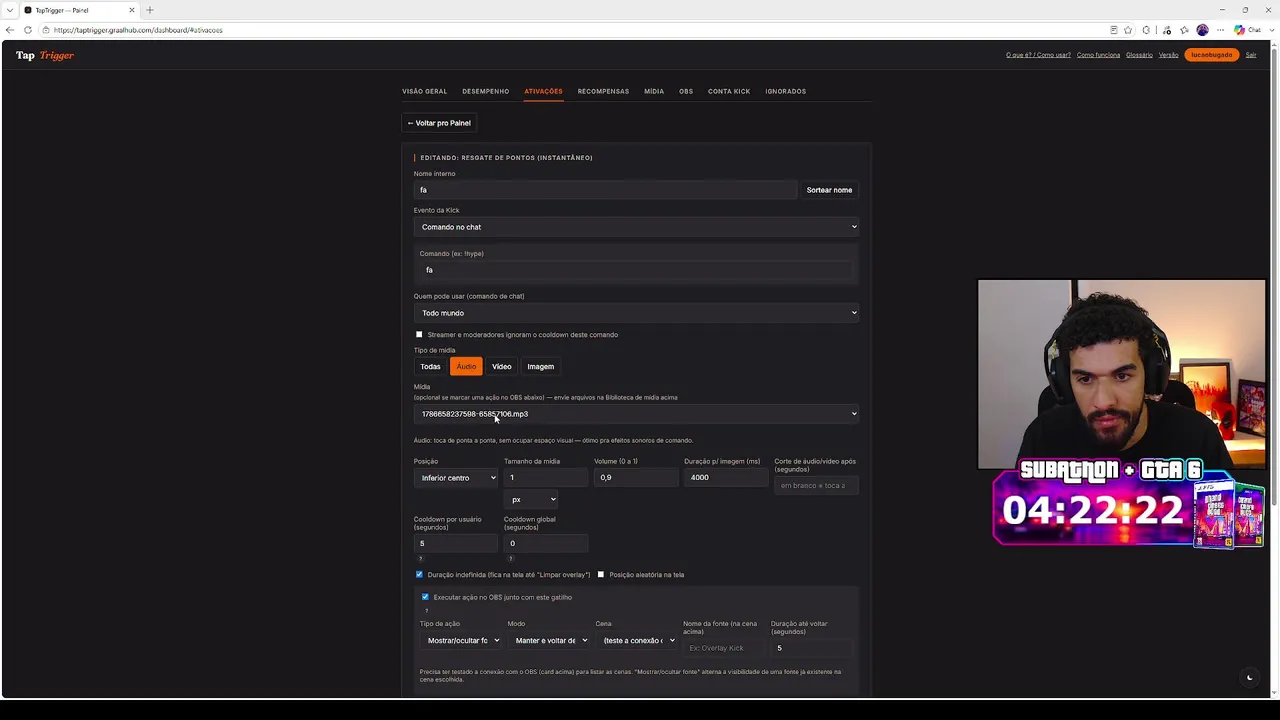Select the Imagem media type

[x=540, y=367]
